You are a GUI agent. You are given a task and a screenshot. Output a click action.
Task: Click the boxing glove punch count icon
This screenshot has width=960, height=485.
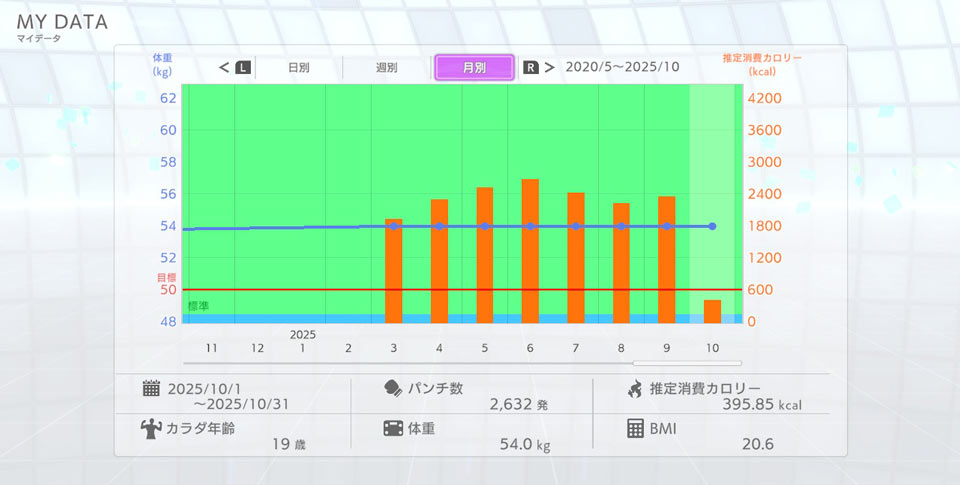393,389
